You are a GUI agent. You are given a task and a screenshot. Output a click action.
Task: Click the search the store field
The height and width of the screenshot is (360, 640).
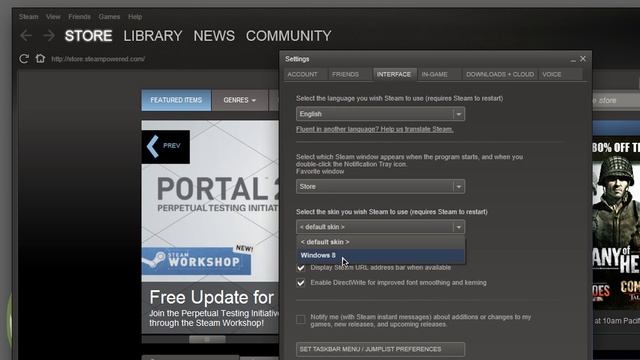[616, 100]
